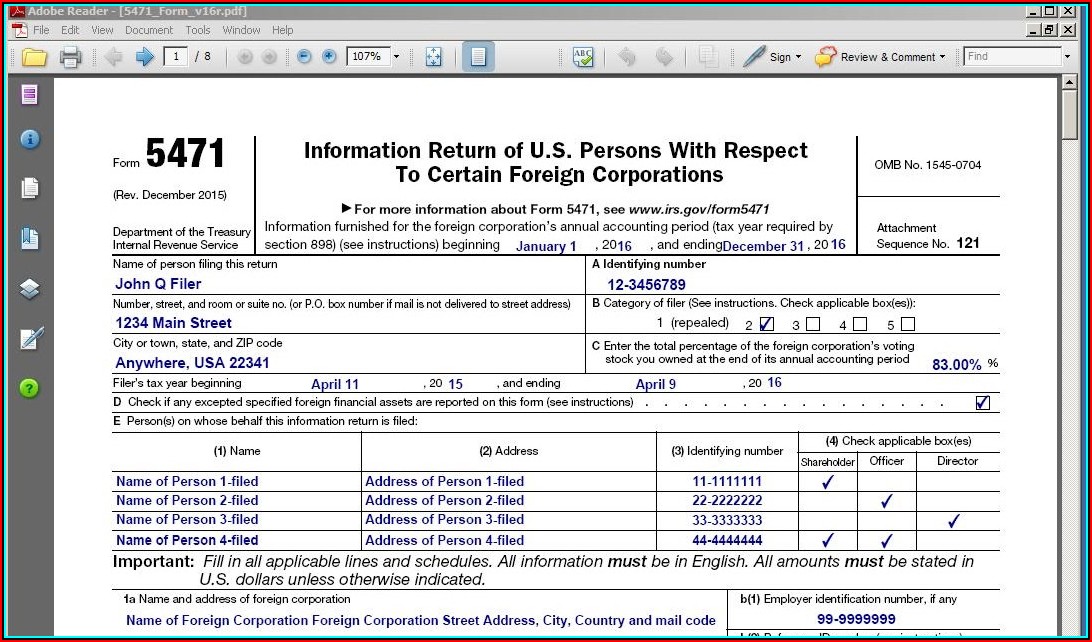Click the green Help icon in sidebar
This screenshot has height=642, width=1092.
click(x=30, y=388)
